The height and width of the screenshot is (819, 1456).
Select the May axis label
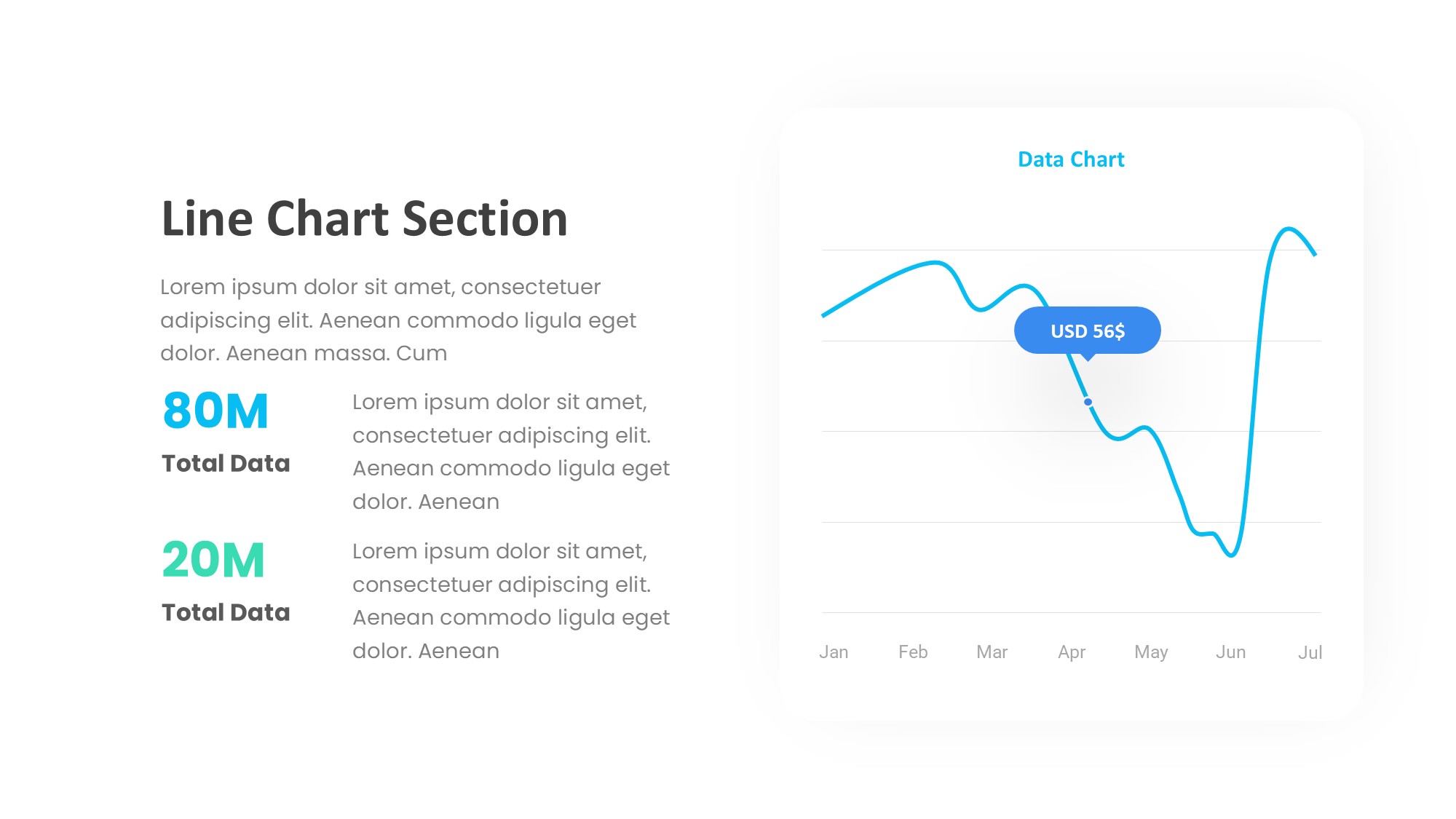(1151, 652)
